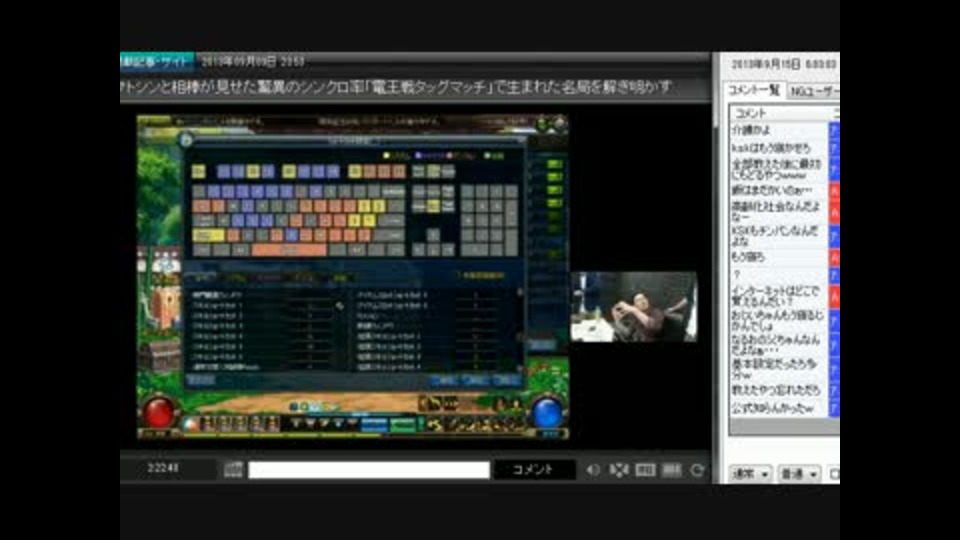The width and height of the screenshot is (960, 540).
Task: Select the comment row 'インターネットはどこで買えるんだい?'
Action: (x=779, y=296)
